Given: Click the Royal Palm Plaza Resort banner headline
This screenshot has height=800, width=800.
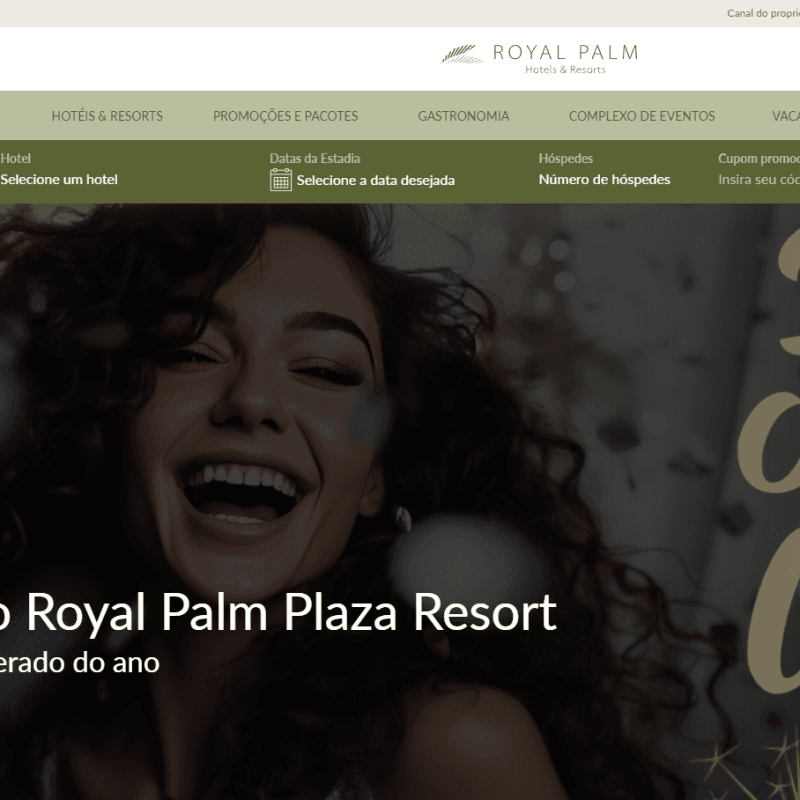Looking at the screenshot, I should (x=278, y=612).
